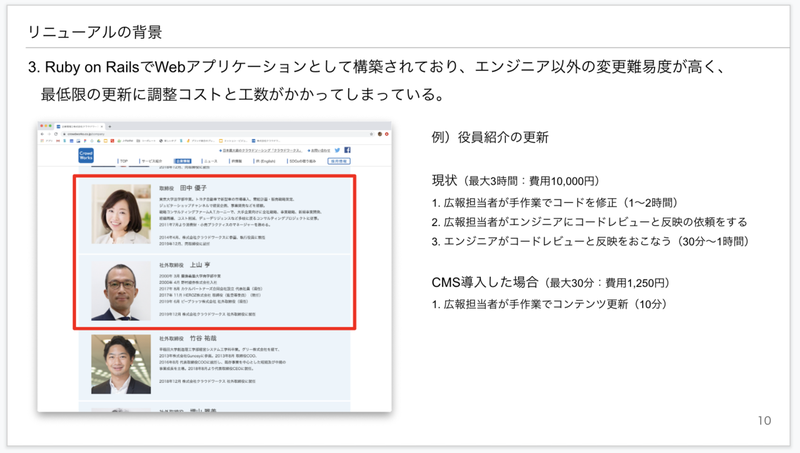The height and width of the screenshot is (453, 800).
Task: Open the Twitter icon in the site header
Action: (x=336, y=150)
